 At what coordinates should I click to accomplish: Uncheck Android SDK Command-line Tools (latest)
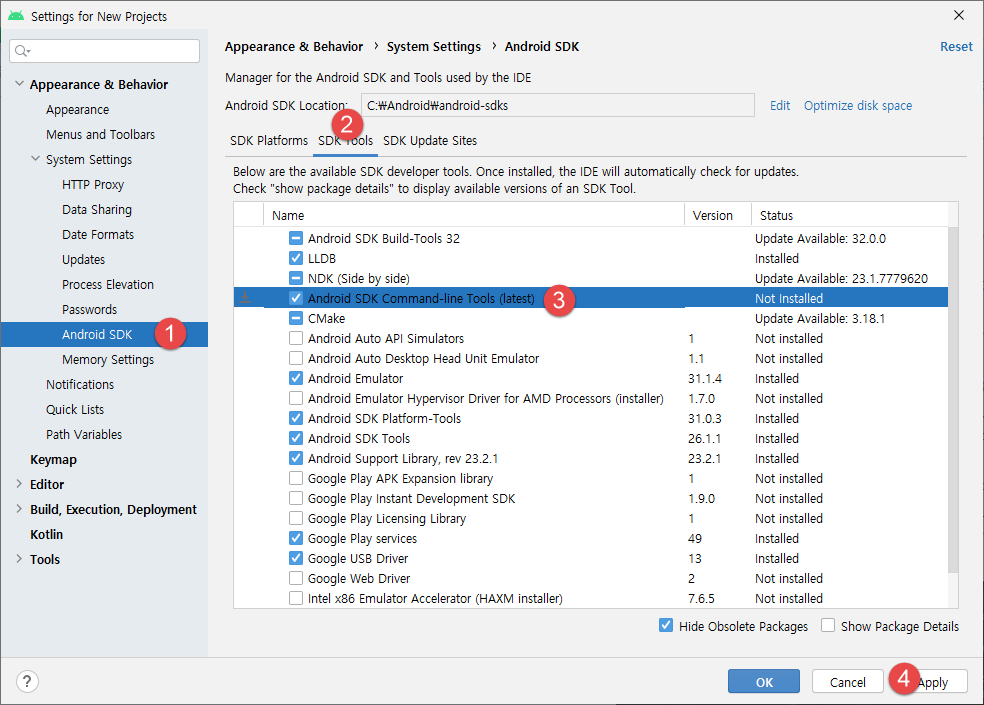(296, 298)
